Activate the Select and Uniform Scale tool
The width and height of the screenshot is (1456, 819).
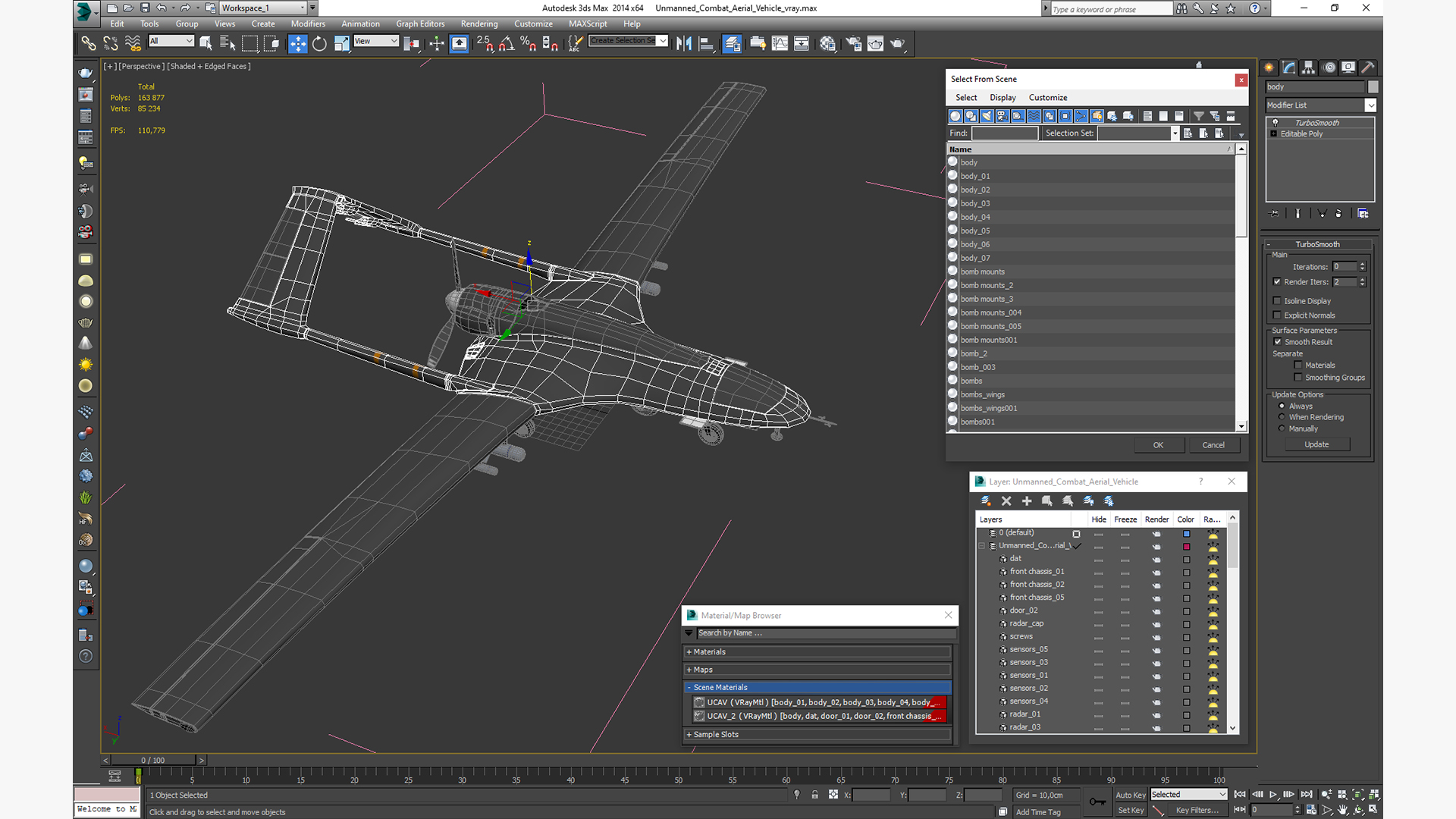(x=342, y=44)
